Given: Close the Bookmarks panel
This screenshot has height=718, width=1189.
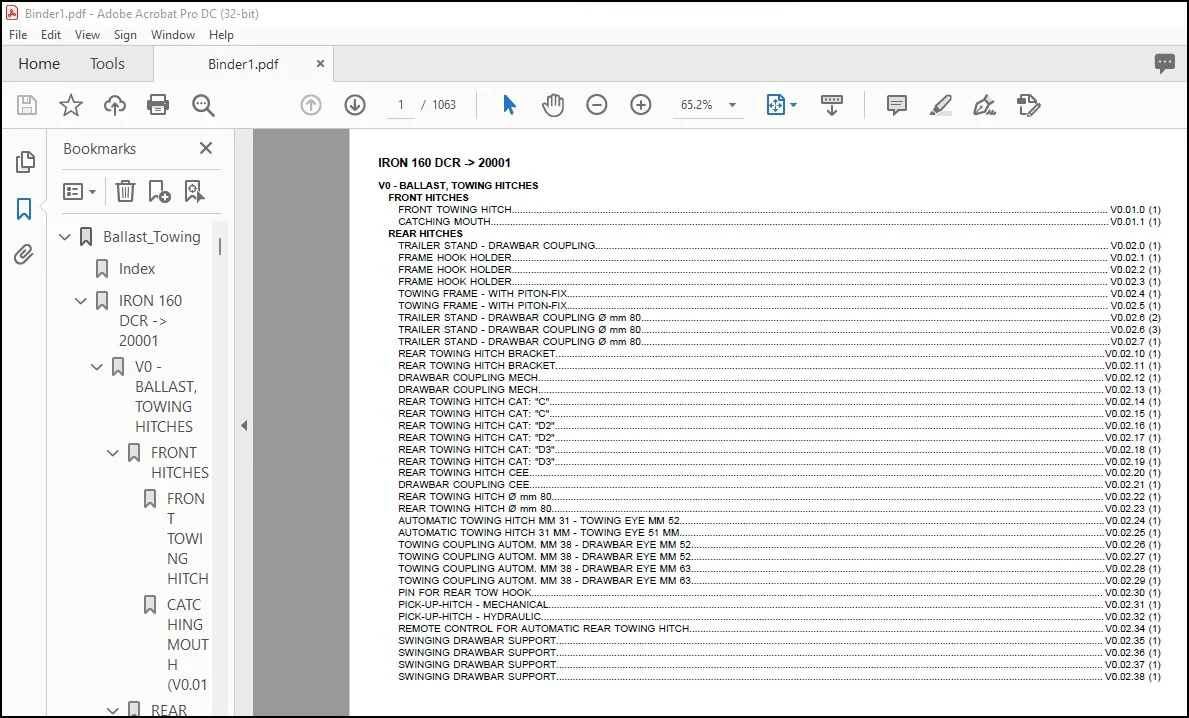Looking at the screenshot, I should (x=205, y=149).
